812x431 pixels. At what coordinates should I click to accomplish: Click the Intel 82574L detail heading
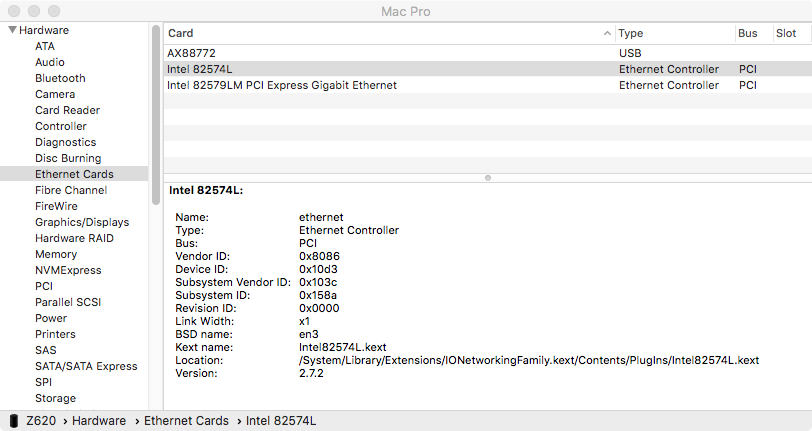tap(206, 190)
